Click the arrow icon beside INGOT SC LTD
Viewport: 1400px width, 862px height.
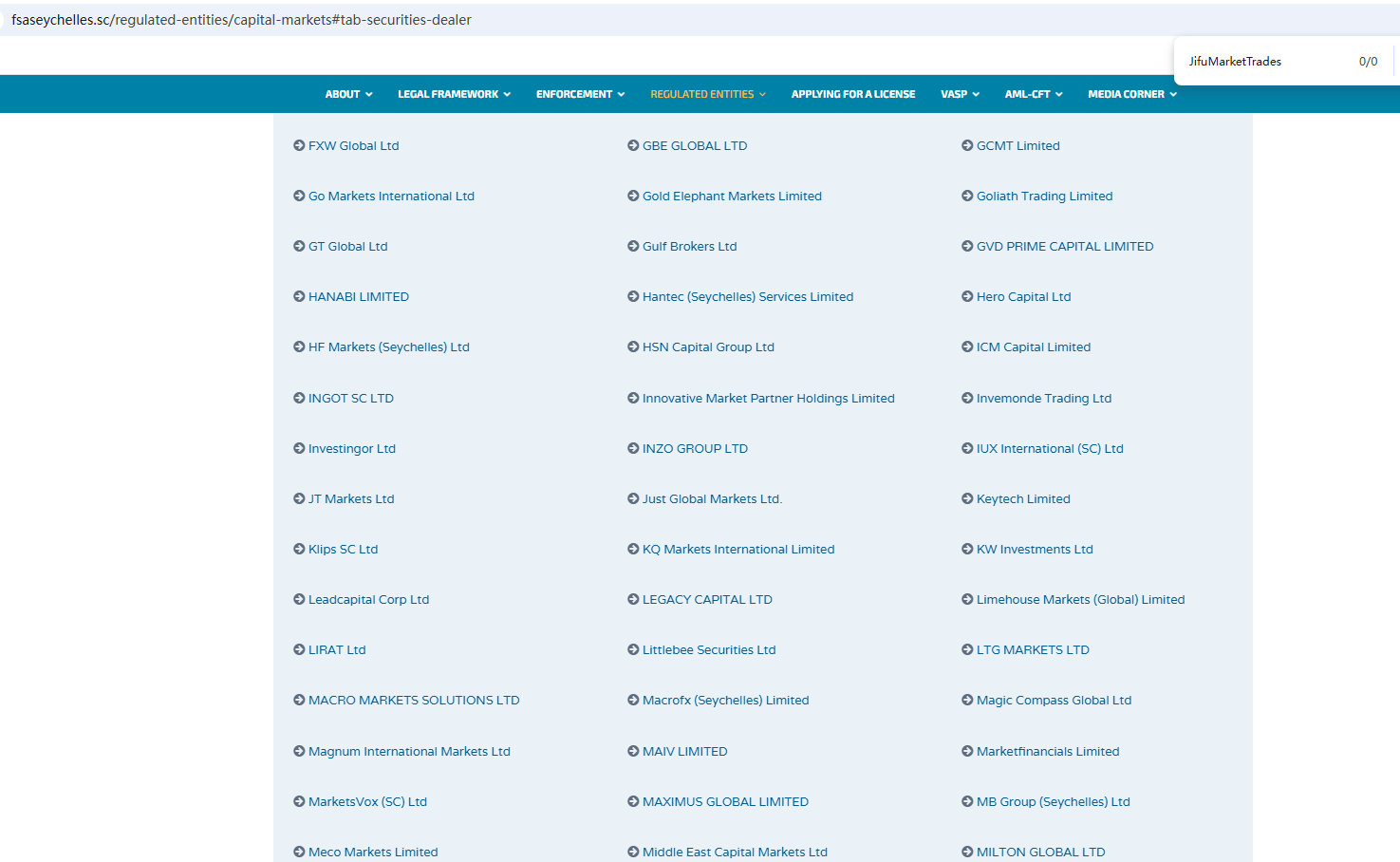tap(299, 398)
